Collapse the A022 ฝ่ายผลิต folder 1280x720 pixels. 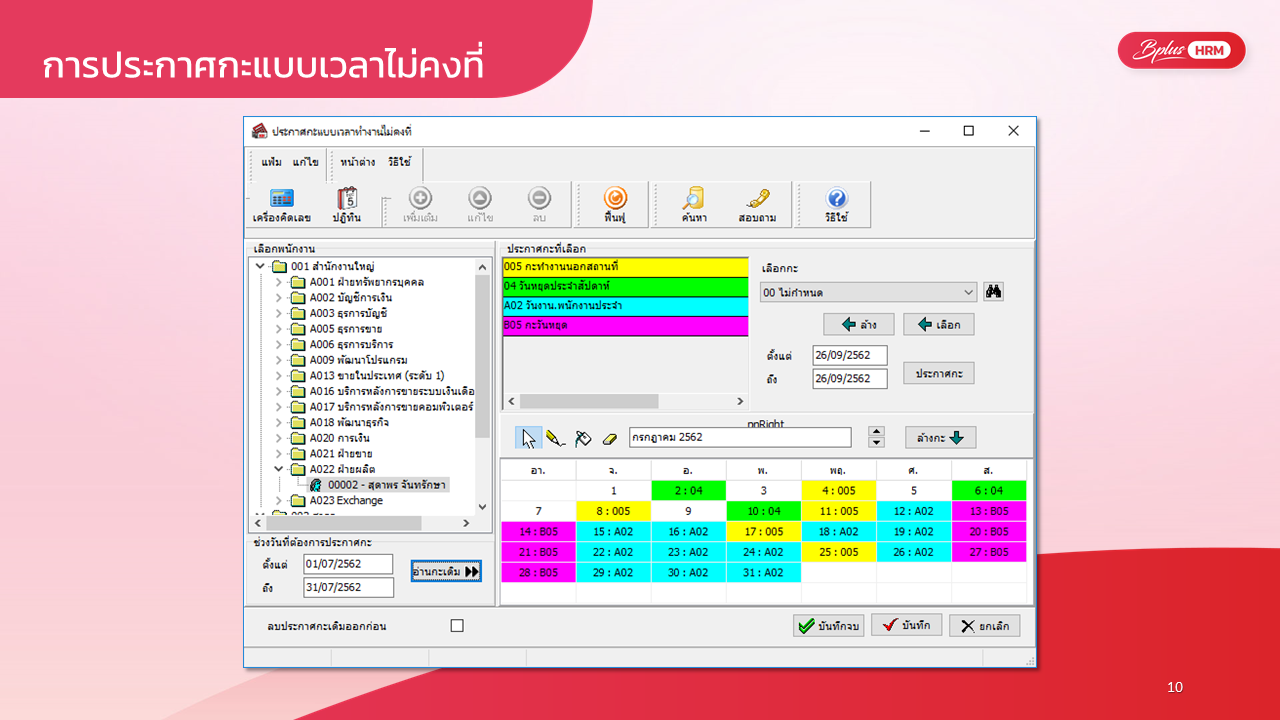point(279,469)
